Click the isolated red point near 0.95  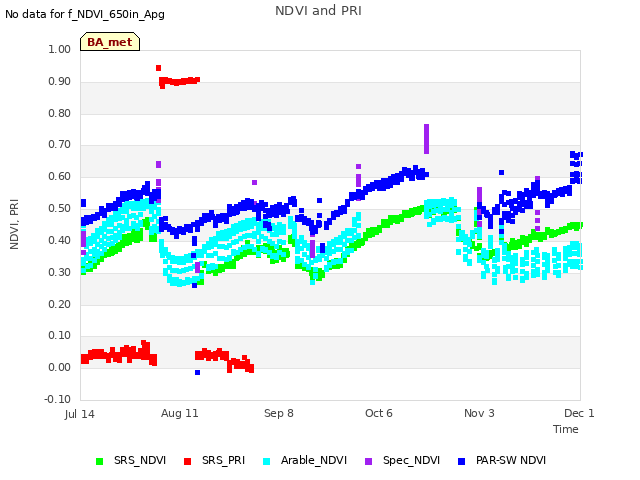158,68
